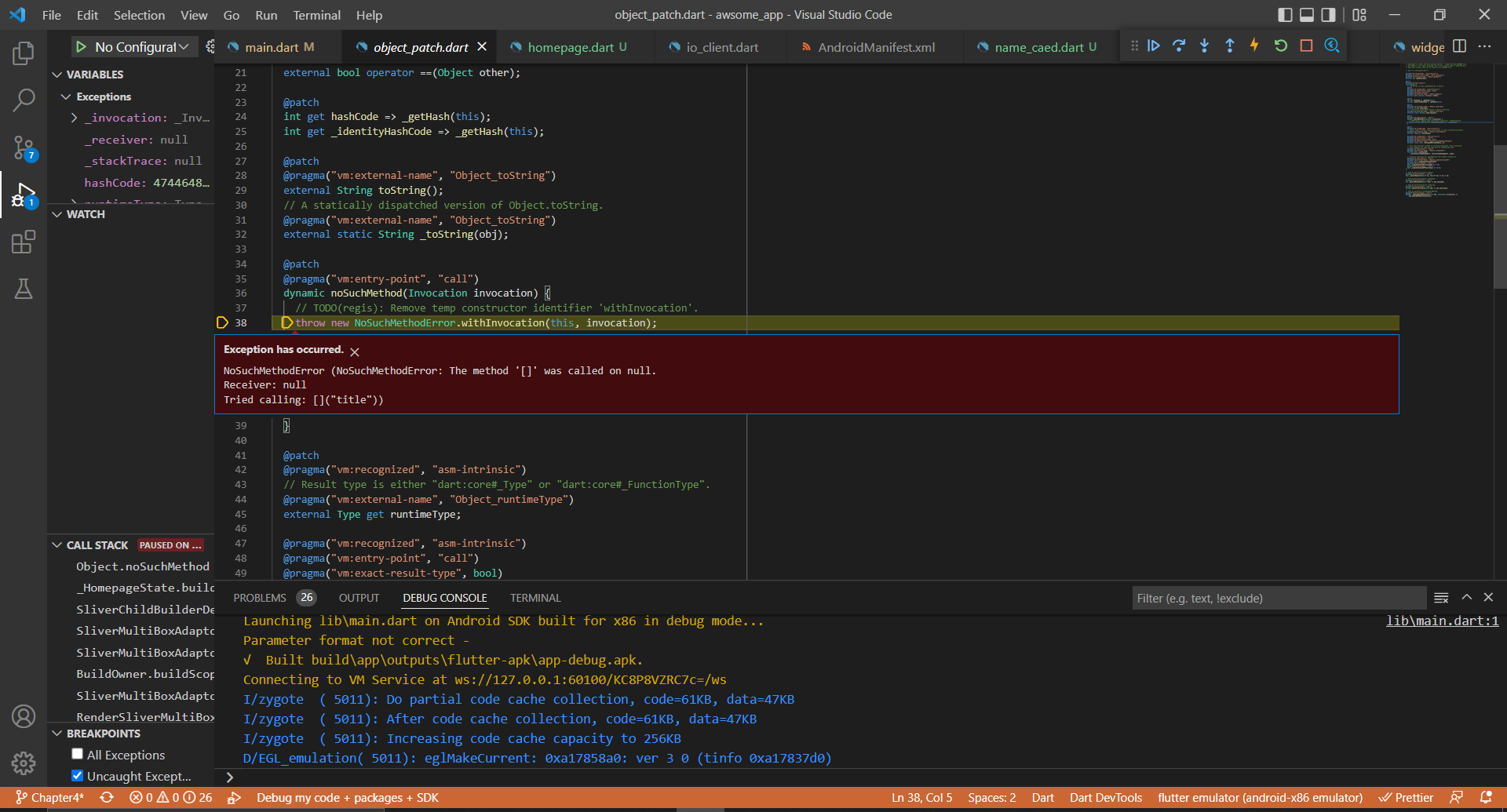Open launch.json via the gear icon
The height and width of the screenshot is (812, 1507).
210,47
